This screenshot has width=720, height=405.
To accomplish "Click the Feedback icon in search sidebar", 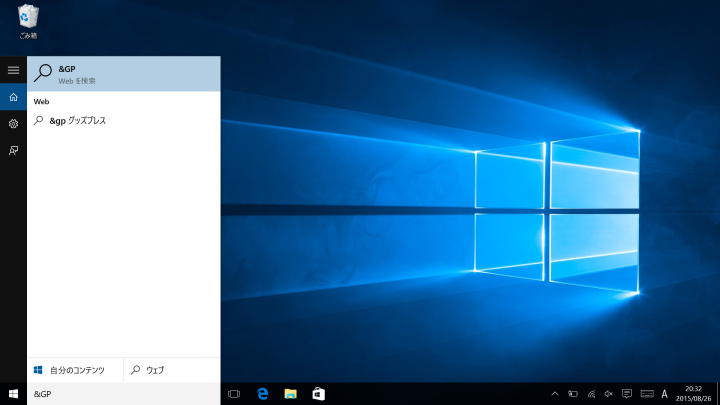I will click(x=13, y=151).
